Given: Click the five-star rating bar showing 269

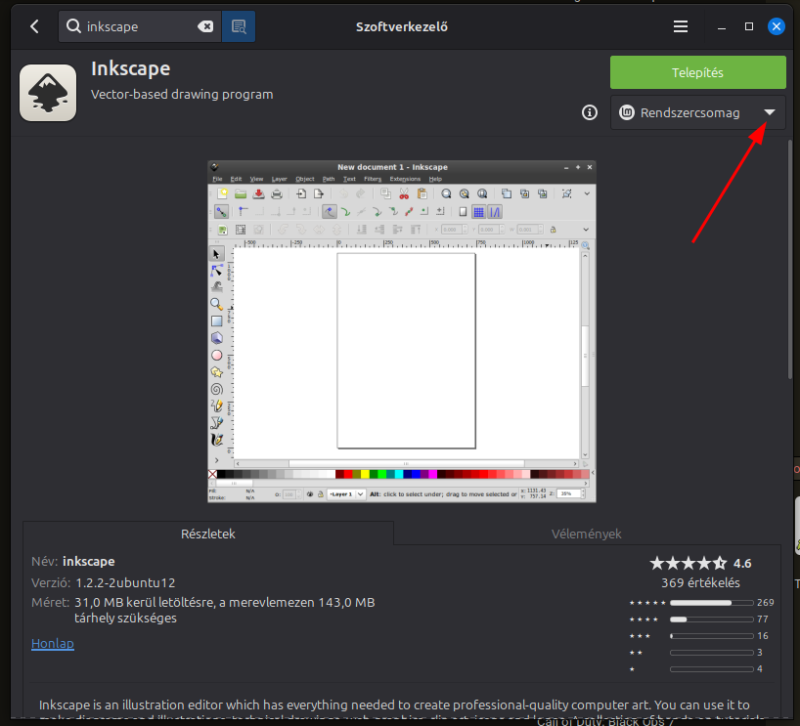Looking at the screenshot, I should tap(711, 603).
